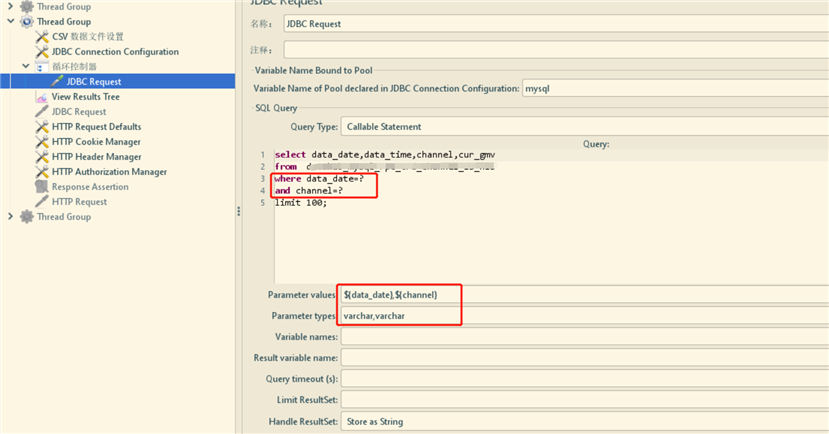Click the Variable names field
The width and height of the screenshot is (829, 434).
pyautogui.click(x=585, y=337)
